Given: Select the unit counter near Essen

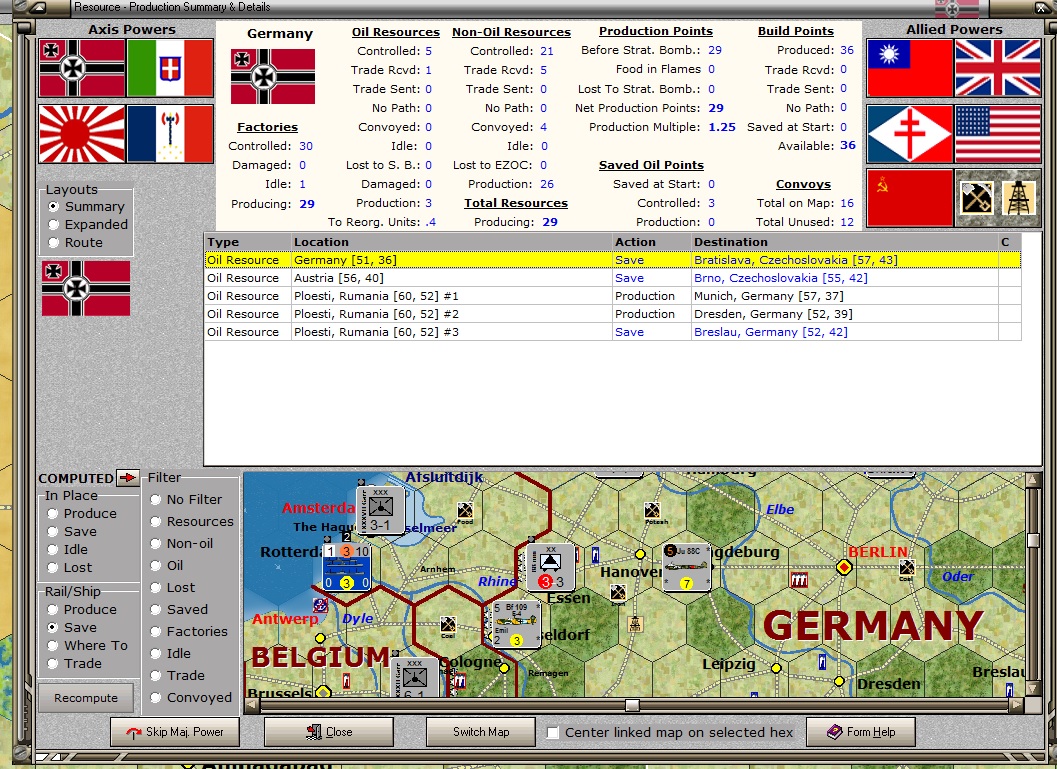Looking at the screenshot, I should pos(551,567).
